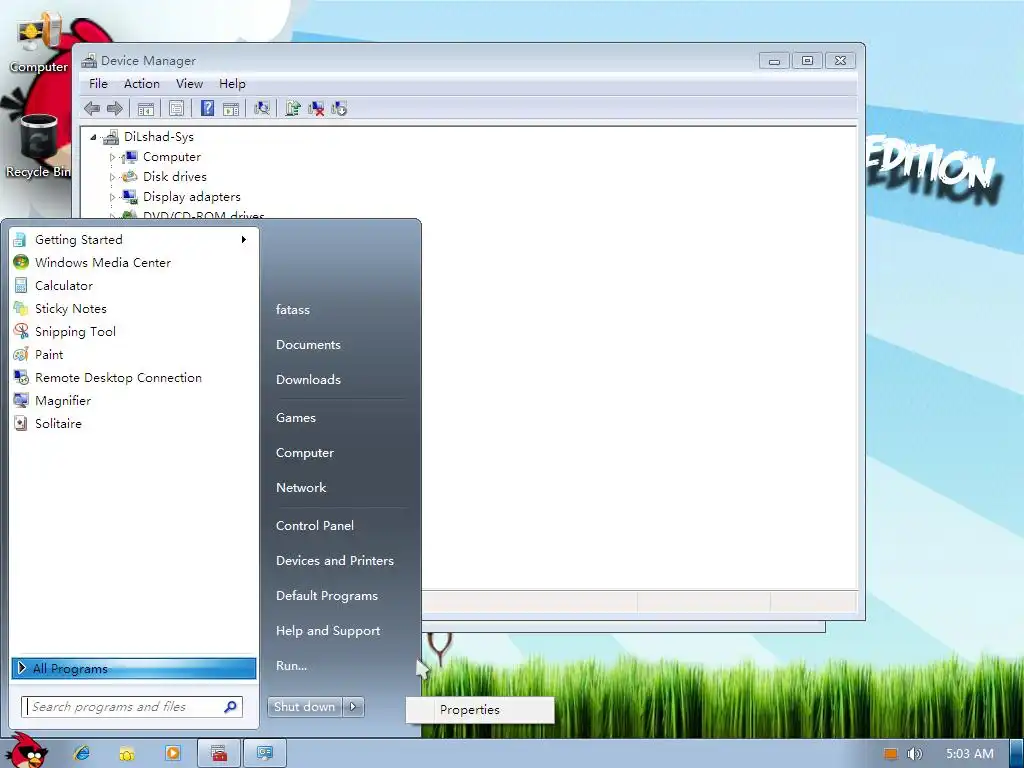Click the red toolbox taskbar button
Screen dimensions: 1024x768
pos(219,753)
